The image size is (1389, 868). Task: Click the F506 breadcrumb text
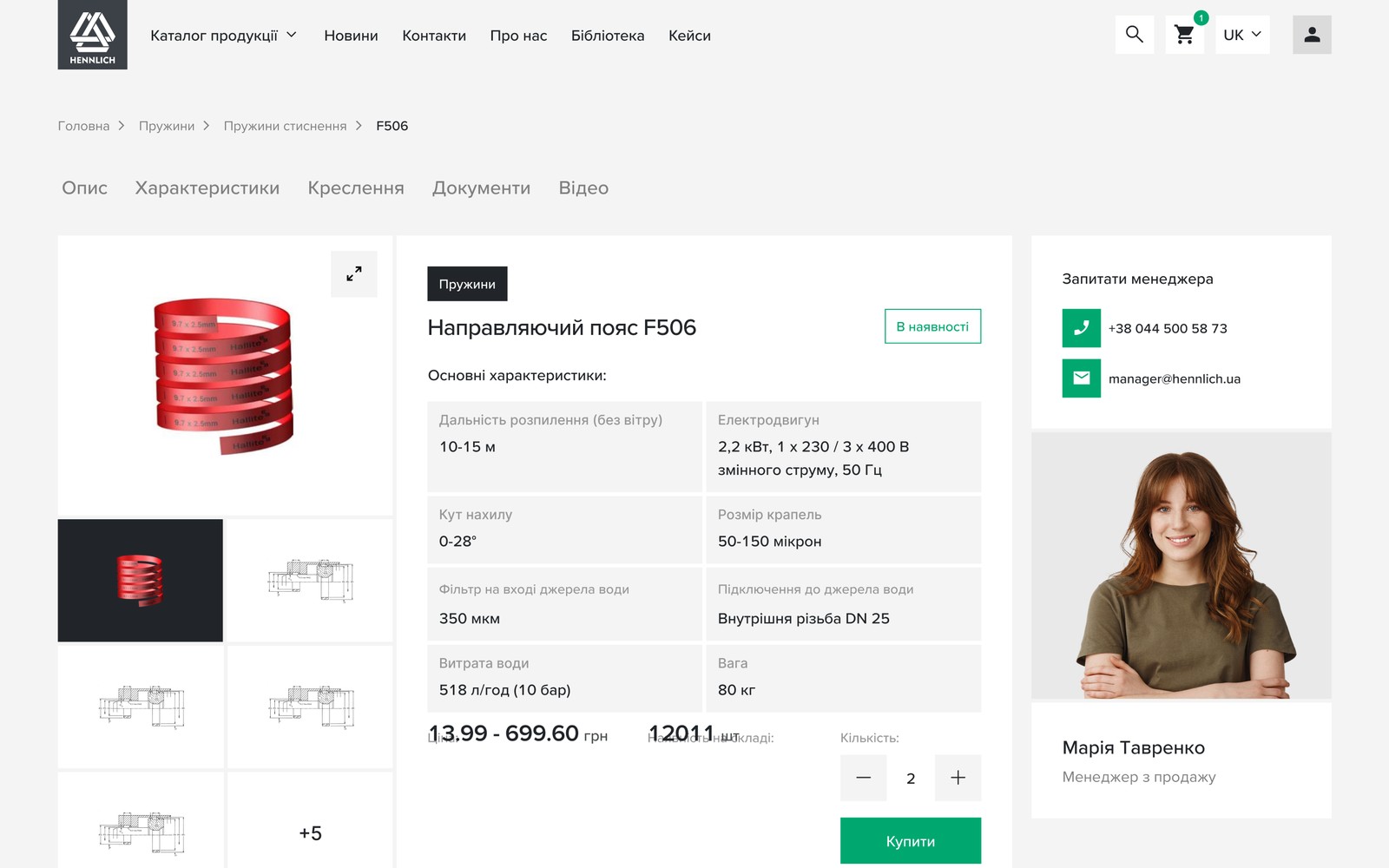(x=392, y=126)
